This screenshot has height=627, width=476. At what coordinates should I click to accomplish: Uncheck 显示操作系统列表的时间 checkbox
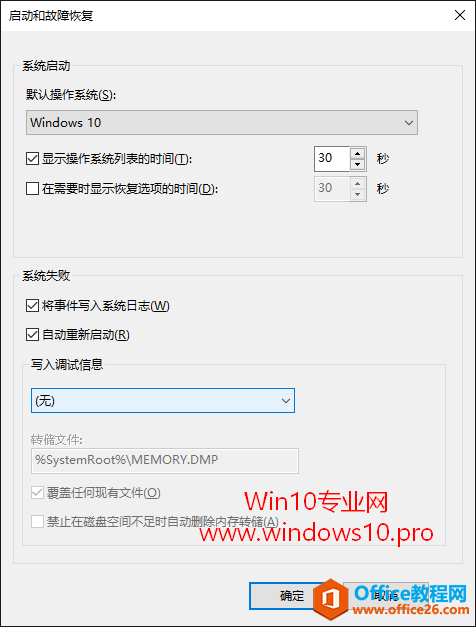click(x=32, y=159)
